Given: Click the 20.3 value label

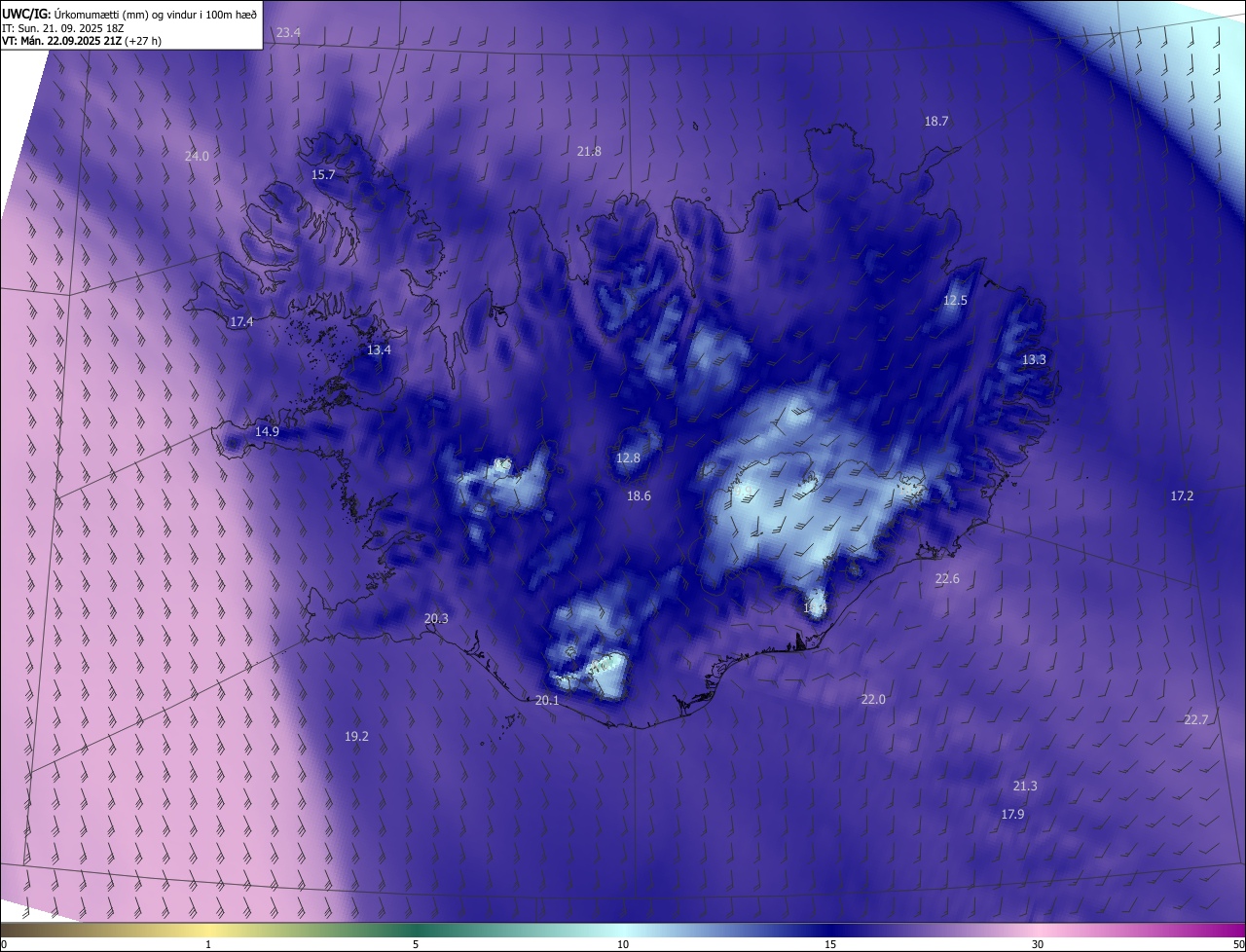Looking at the screenshot, I should (x=436, y=619).
